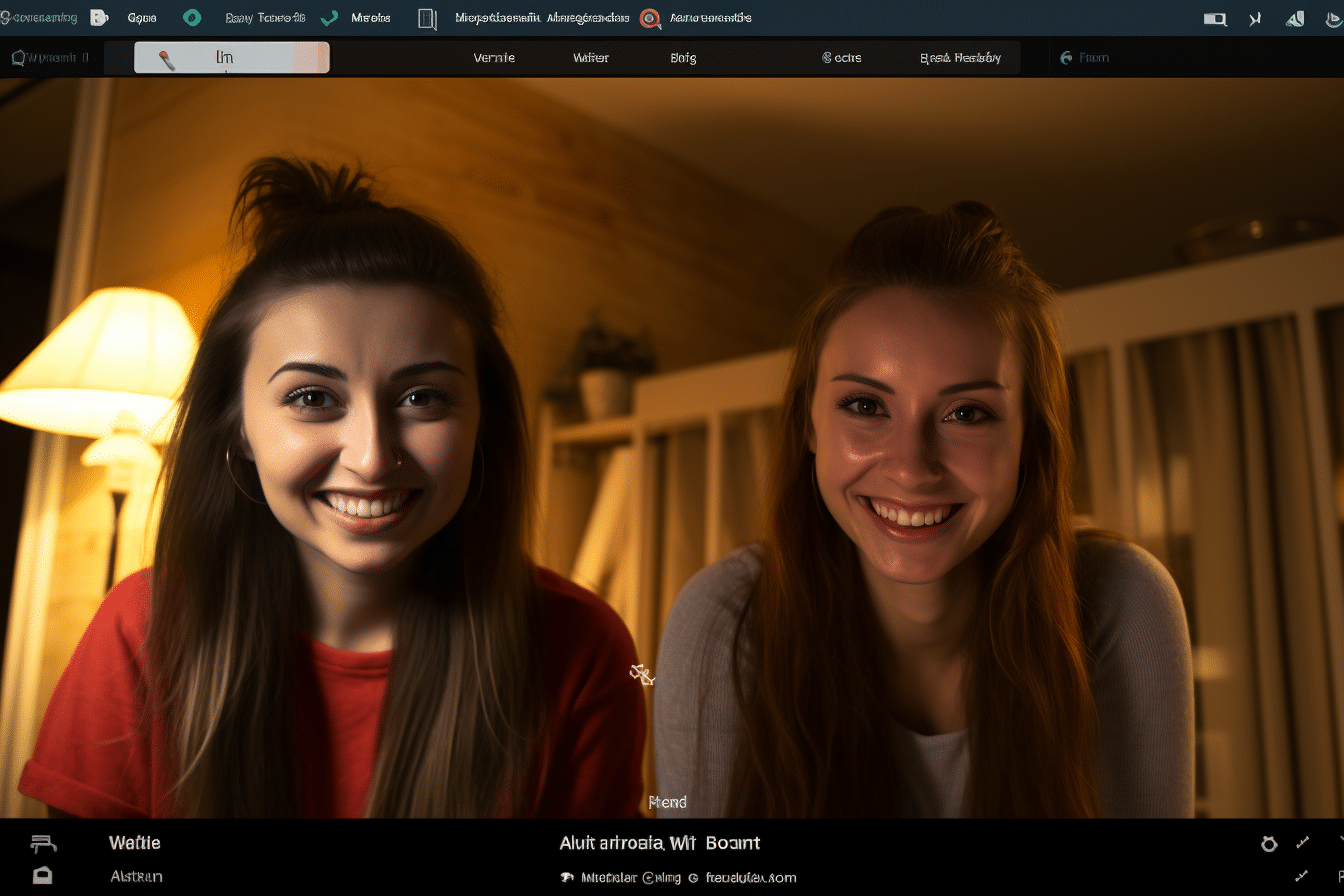This screenshot has height=896, width=1344.
Task: Click the icon beside "Alstran" in bottom bar
Action: pyautogui.click(x=42, y=875)
